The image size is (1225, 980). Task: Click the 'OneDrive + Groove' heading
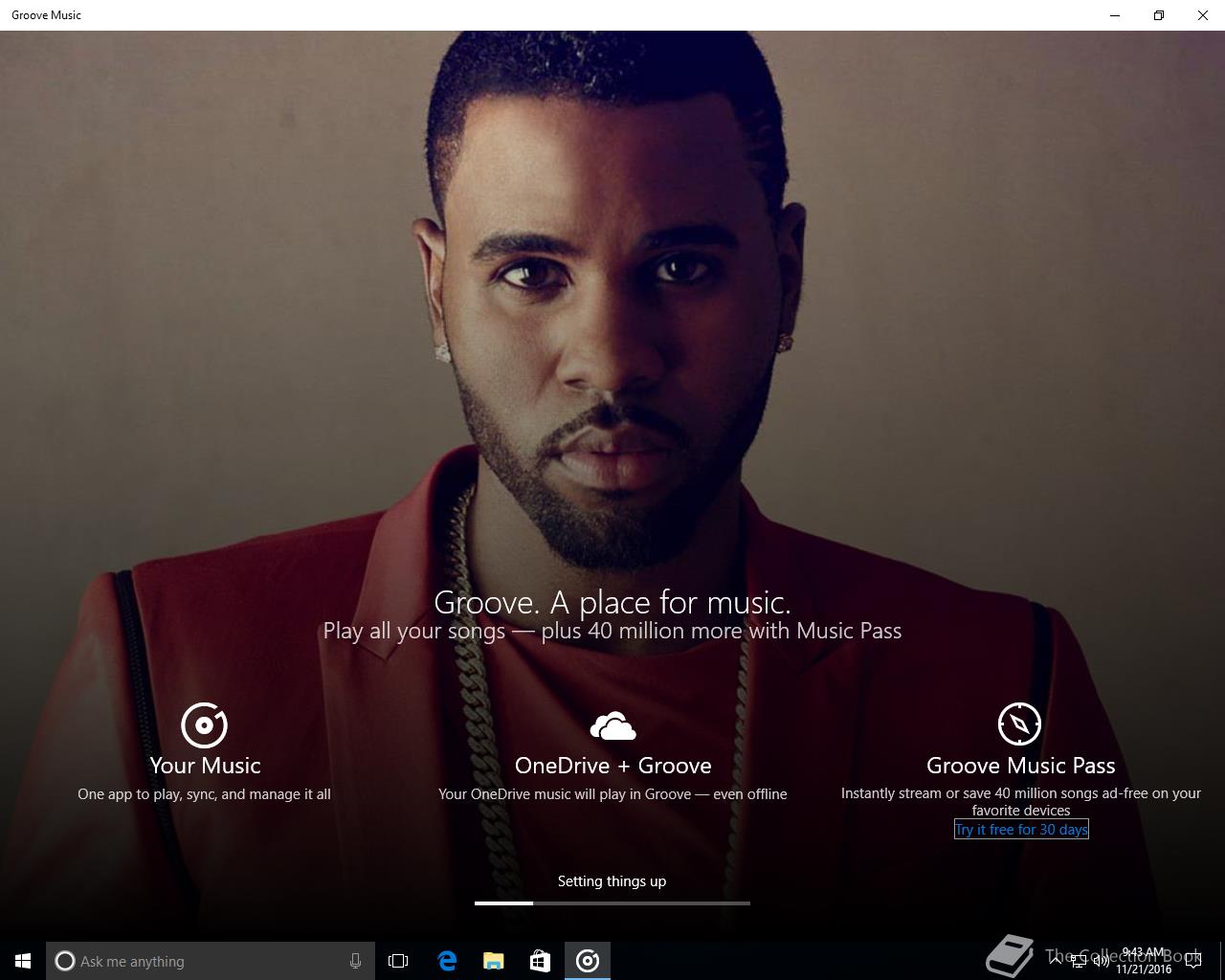point(612,766)
